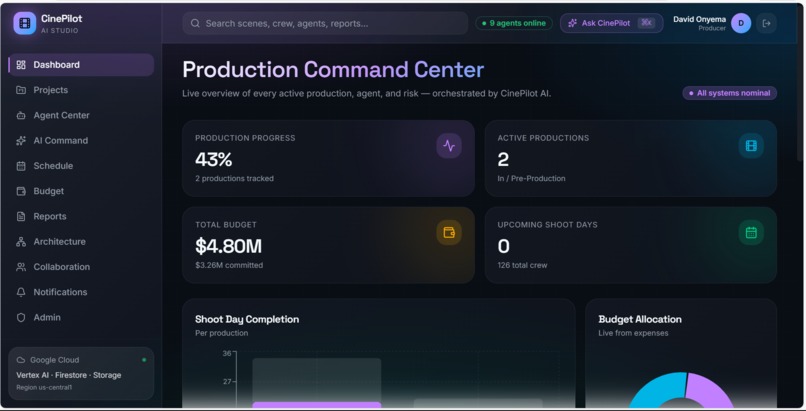Click the Schedule calendar icon in sidebar

click(21, 165)
